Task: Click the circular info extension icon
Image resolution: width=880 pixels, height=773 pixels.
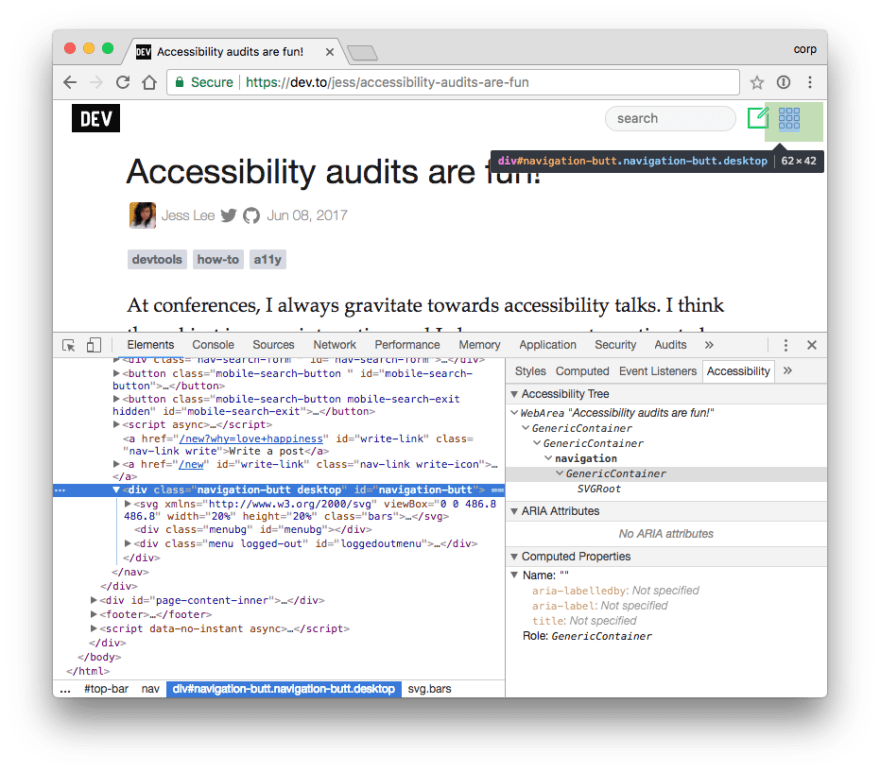Action: 783,83
